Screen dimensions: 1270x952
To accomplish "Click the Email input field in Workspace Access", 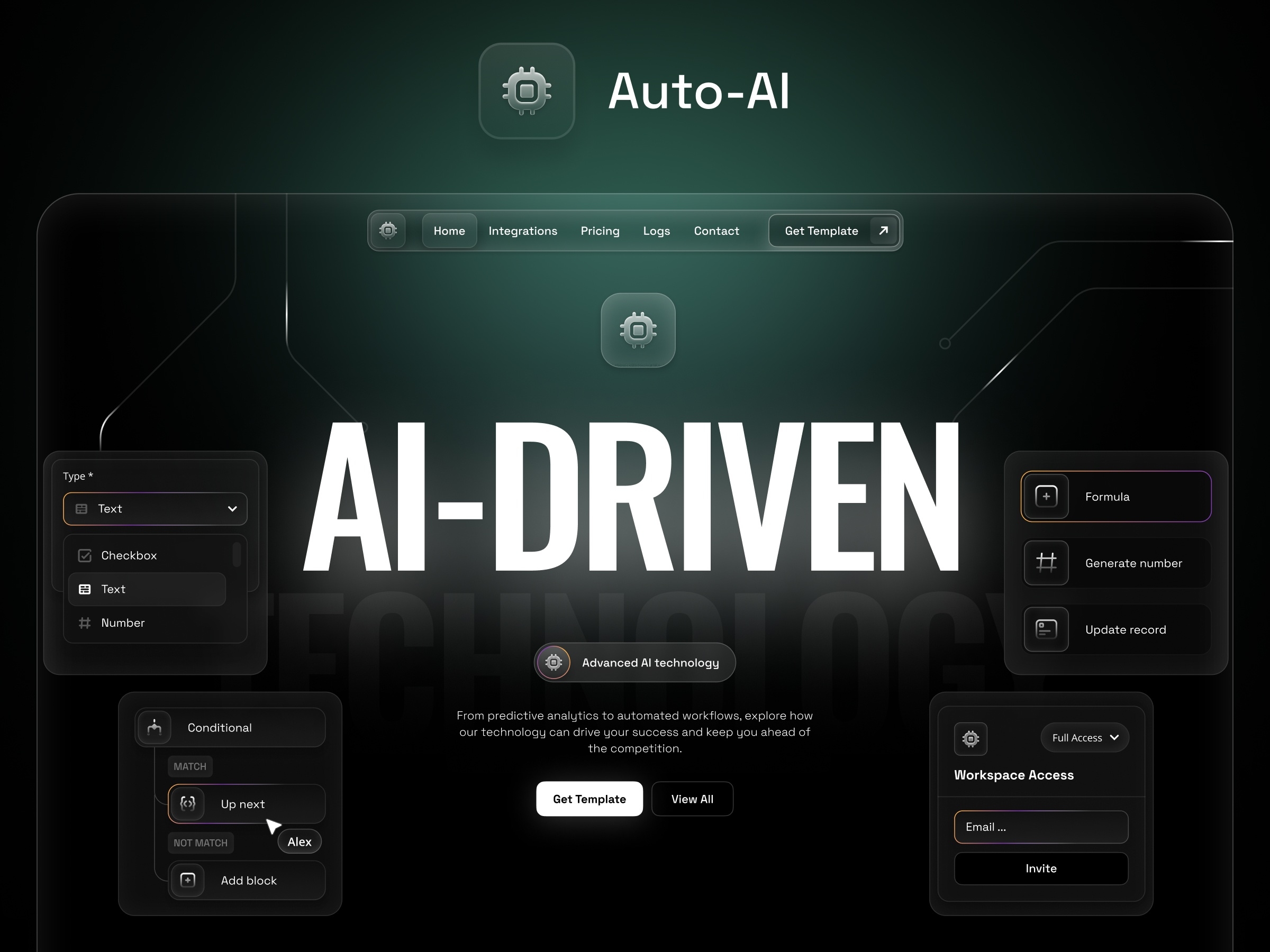I will click(1040, 827).
